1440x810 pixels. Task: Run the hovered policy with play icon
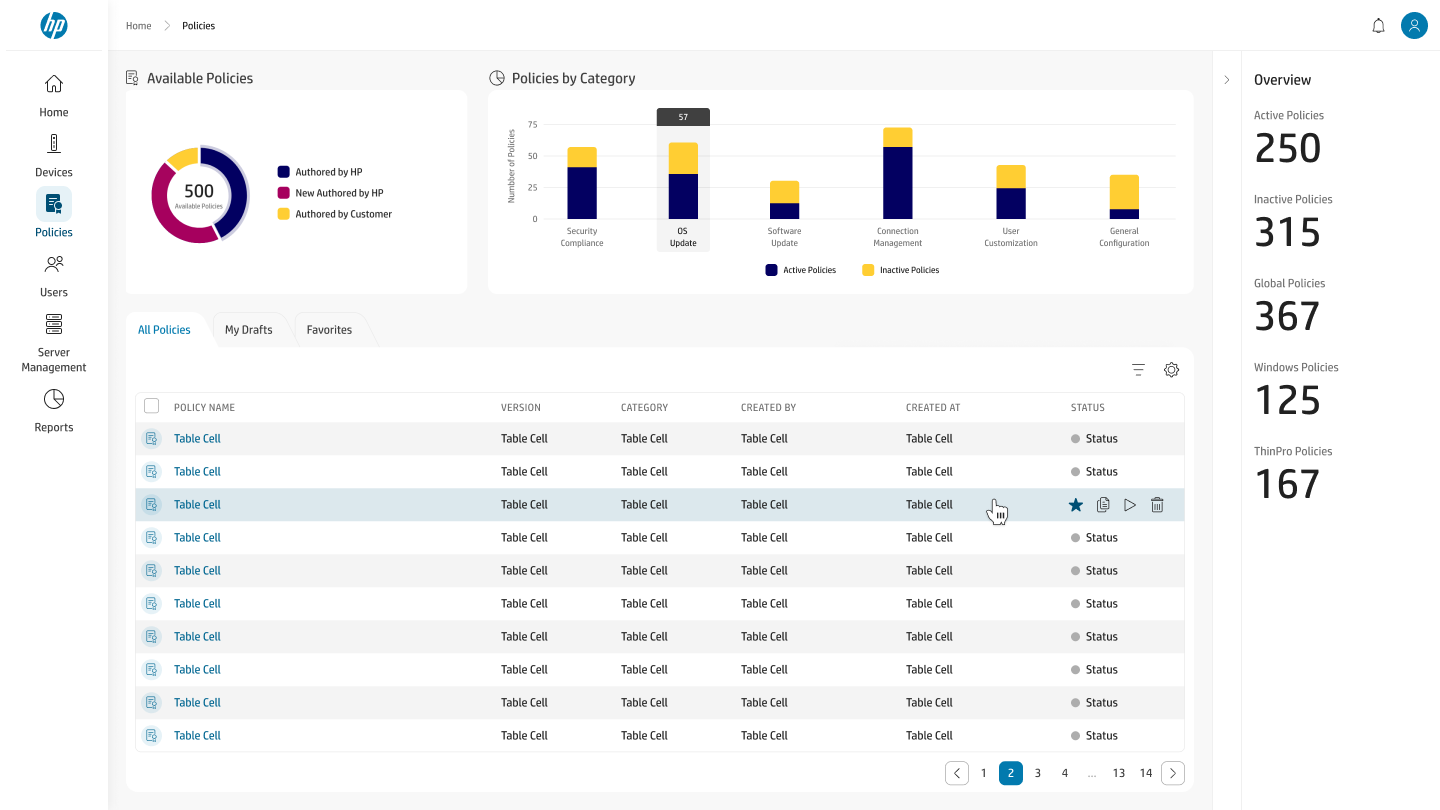(x=1130, y=505)
